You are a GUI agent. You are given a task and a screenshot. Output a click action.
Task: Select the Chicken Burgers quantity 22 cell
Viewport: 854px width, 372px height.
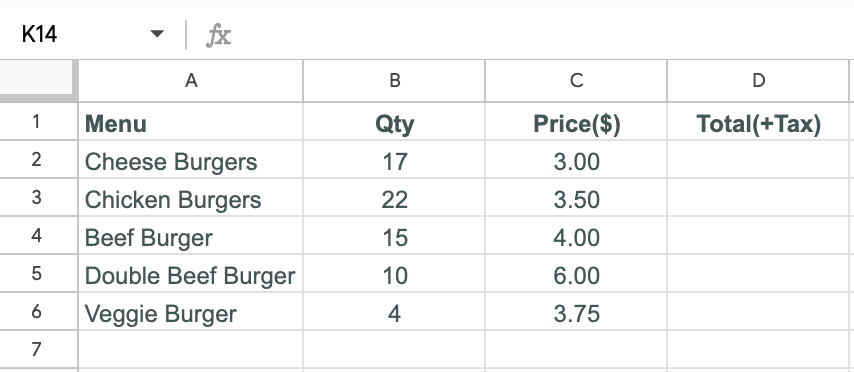coord(394,198)
